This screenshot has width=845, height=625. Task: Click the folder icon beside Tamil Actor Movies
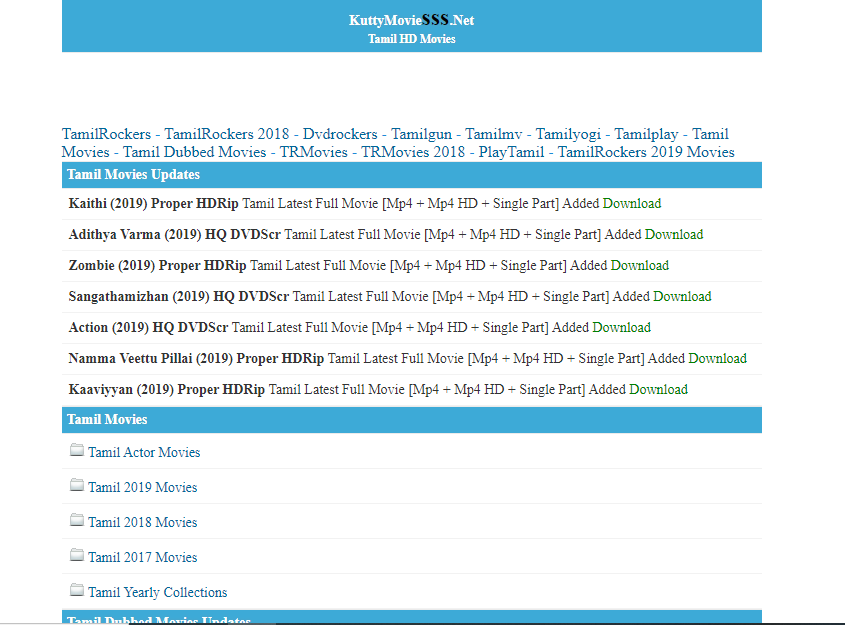tap(77, 450)
